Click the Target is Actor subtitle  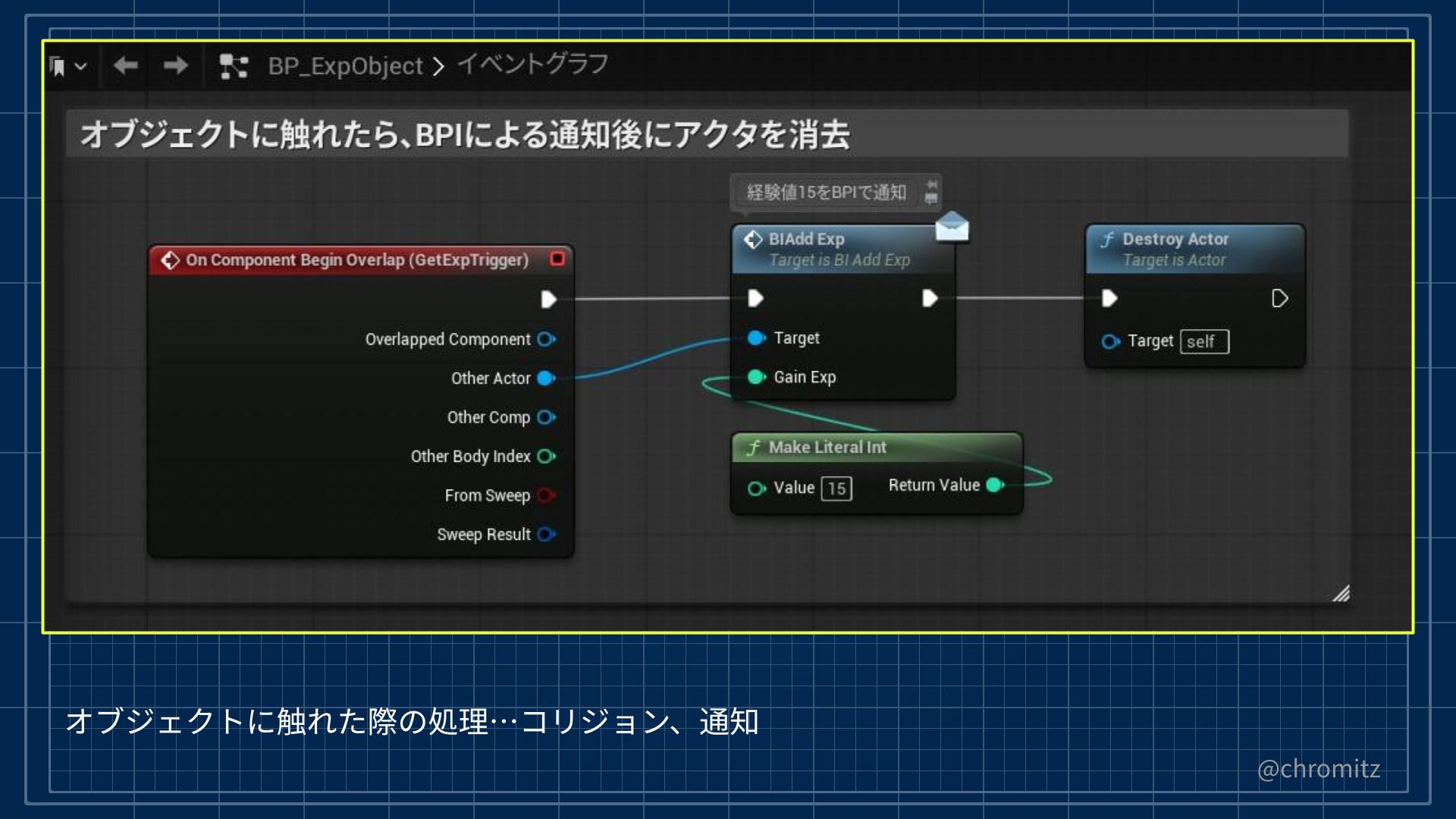click(1174, 260)
